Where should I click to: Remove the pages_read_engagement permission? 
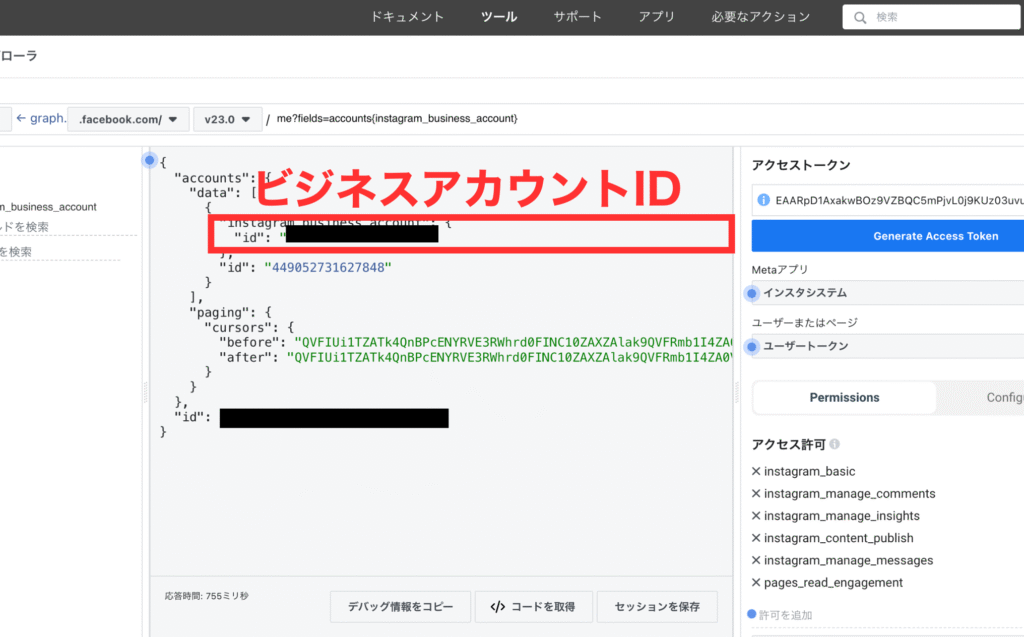click(x=756, y=582)
